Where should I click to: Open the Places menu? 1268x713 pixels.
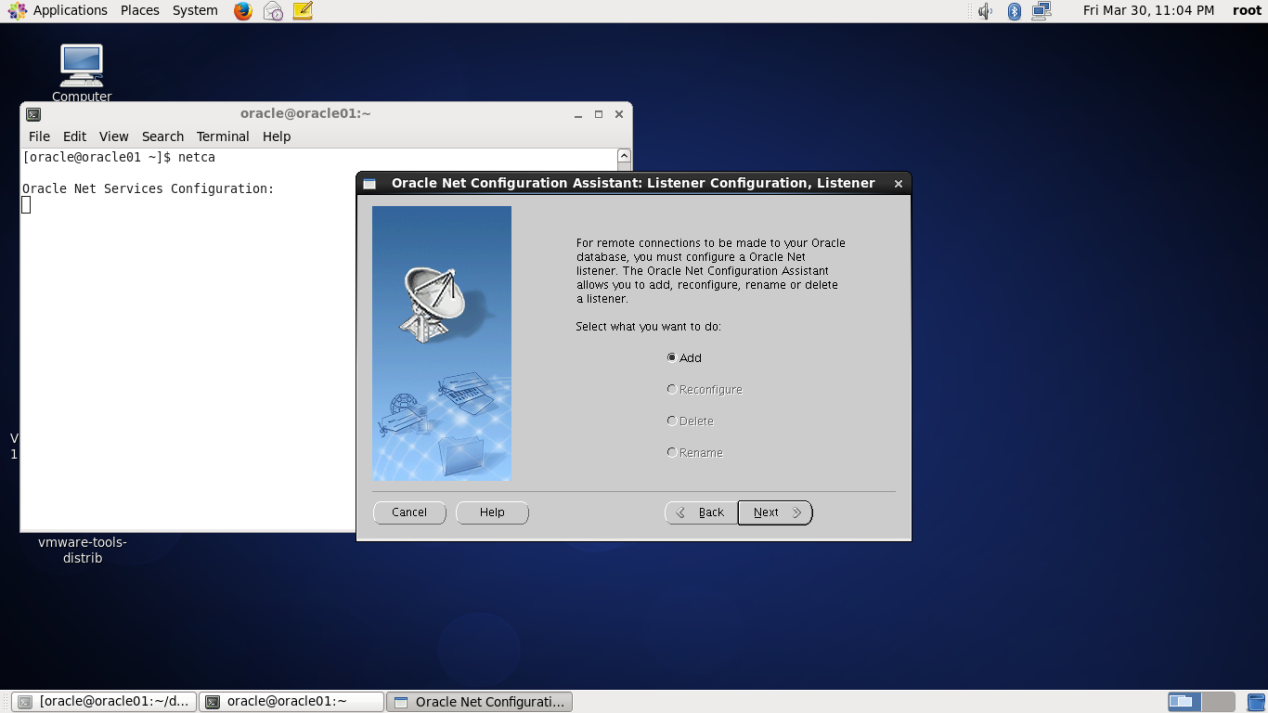click(x=140, y=11)
